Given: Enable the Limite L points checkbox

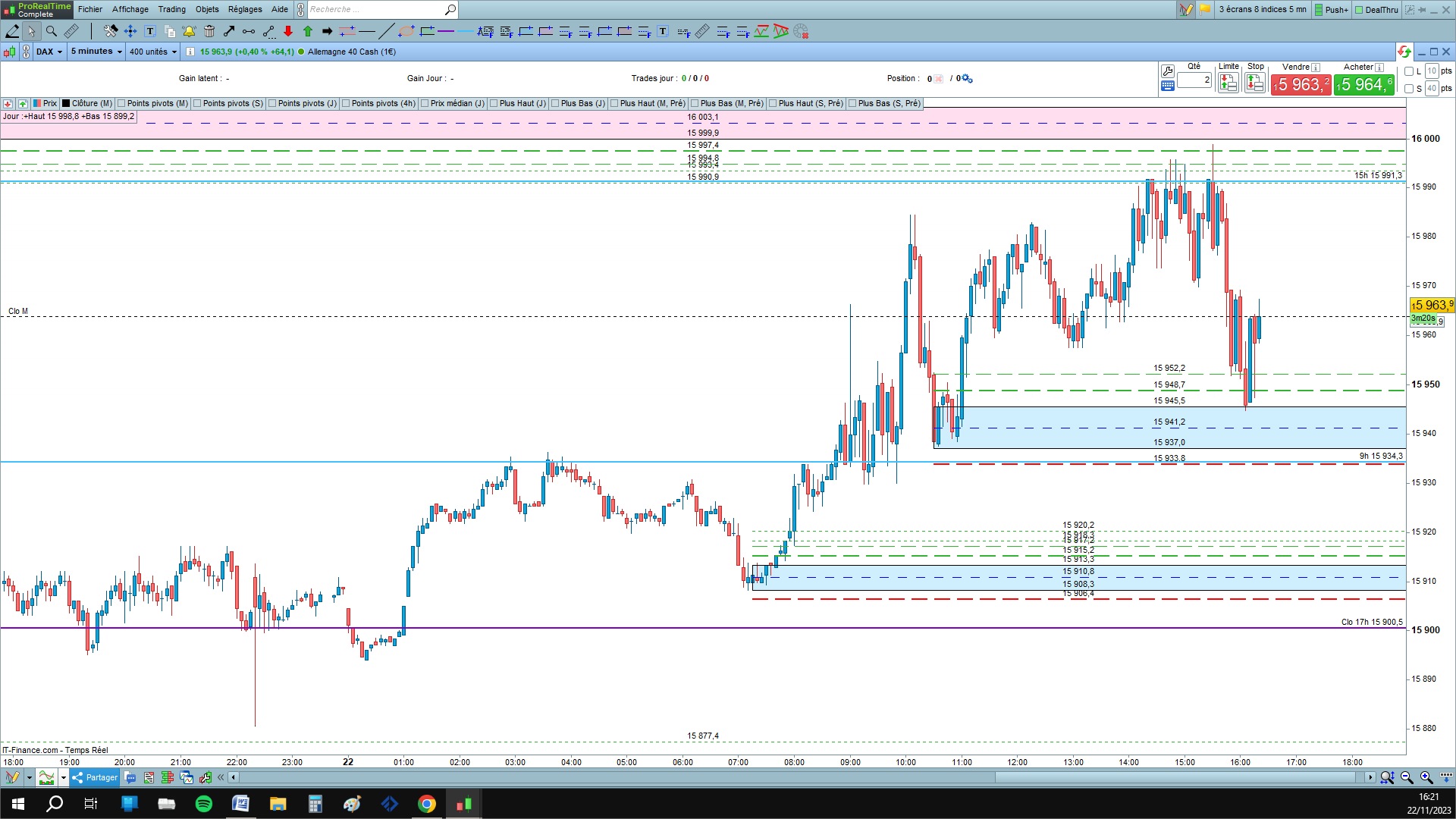Looking at the screenshot, I should [1409, 71].
